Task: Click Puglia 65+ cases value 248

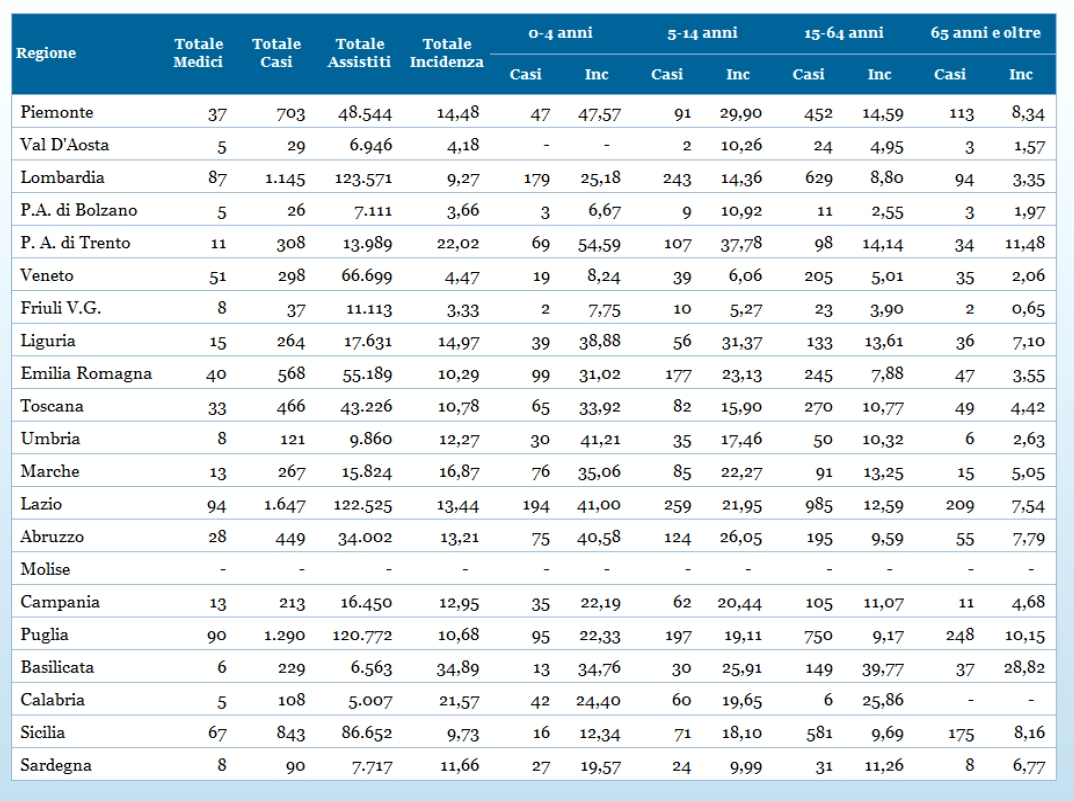Action: coord(960,636)
